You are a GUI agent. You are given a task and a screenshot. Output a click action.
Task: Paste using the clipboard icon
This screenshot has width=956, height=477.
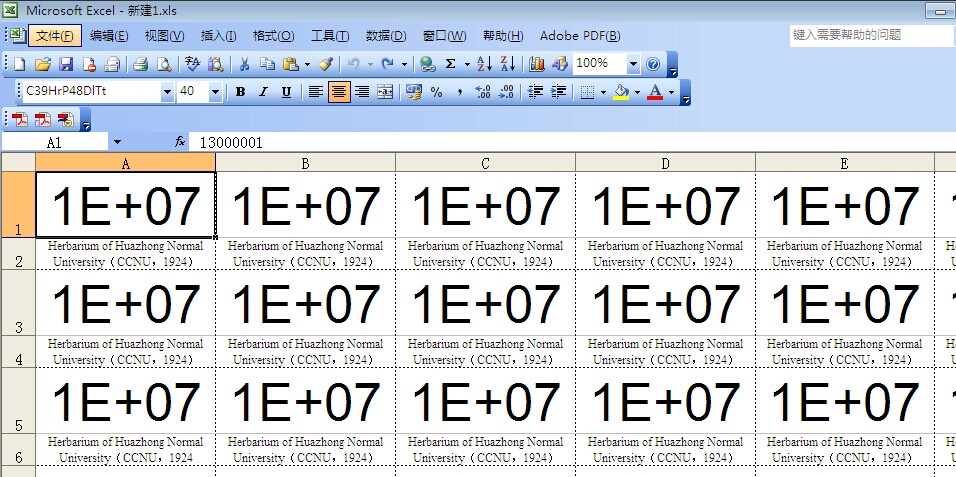(x=291, y=64)
